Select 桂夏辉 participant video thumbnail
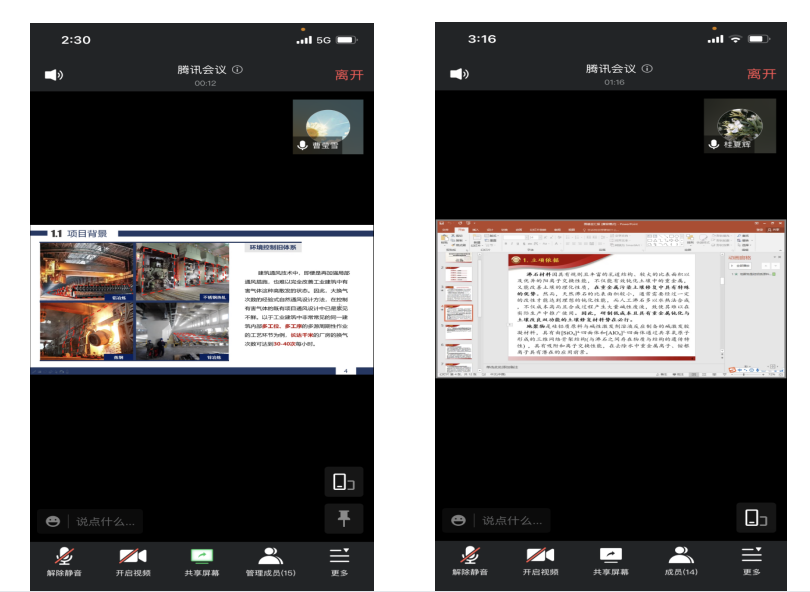This screenshot has height=592, width=810. 739,127
